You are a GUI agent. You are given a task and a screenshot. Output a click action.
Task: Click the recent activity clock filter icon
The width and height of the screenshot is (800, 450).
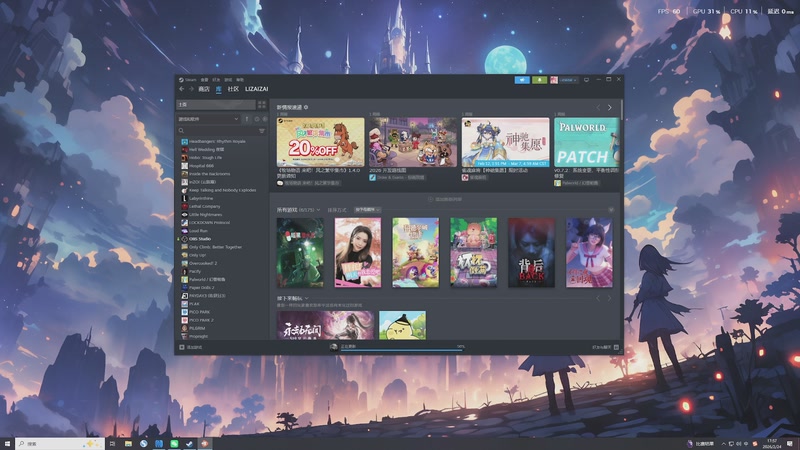tap(257, 119)
